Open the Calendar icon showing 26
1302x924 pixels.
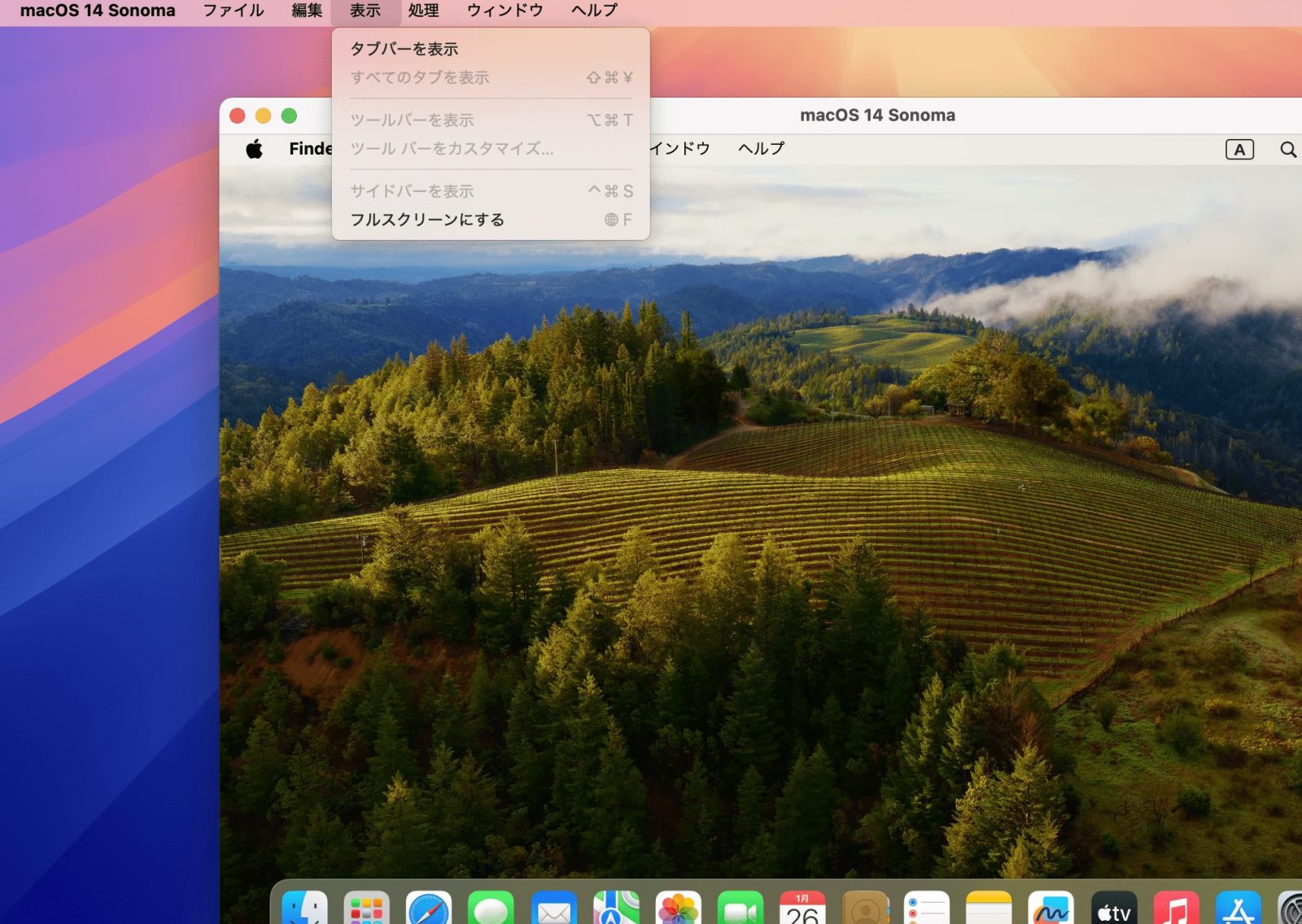802,908
